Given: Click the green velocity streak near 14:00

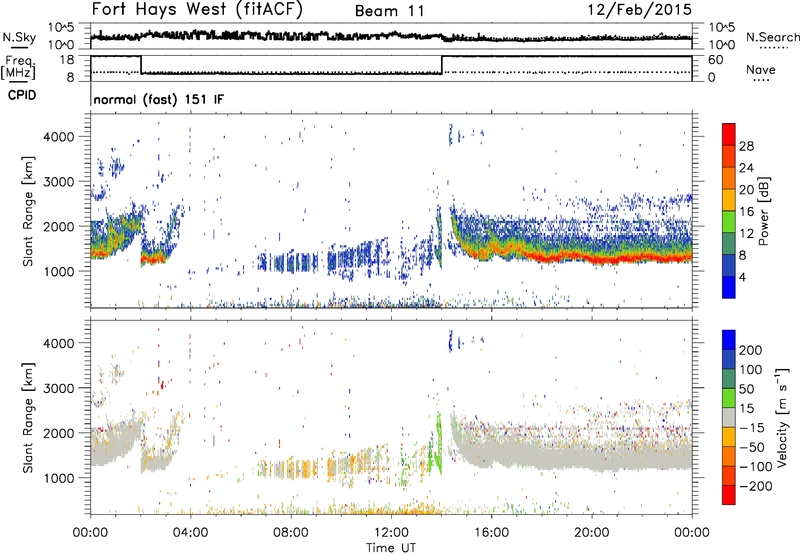Looking at the screenshot, I should tap(438, 443).
